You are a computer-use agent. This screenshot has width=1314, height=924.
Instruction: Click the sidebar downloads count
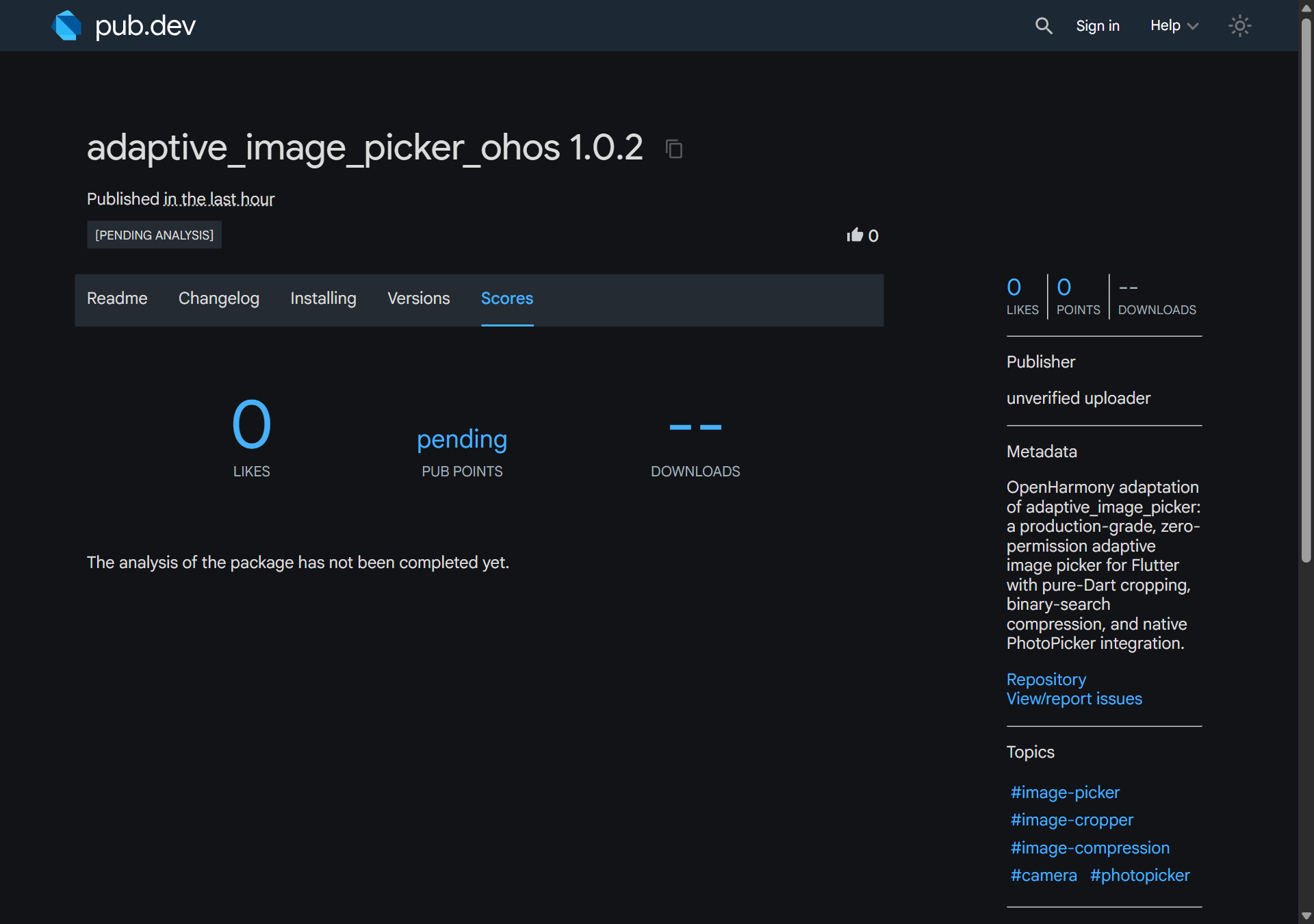pos(1157,296)
